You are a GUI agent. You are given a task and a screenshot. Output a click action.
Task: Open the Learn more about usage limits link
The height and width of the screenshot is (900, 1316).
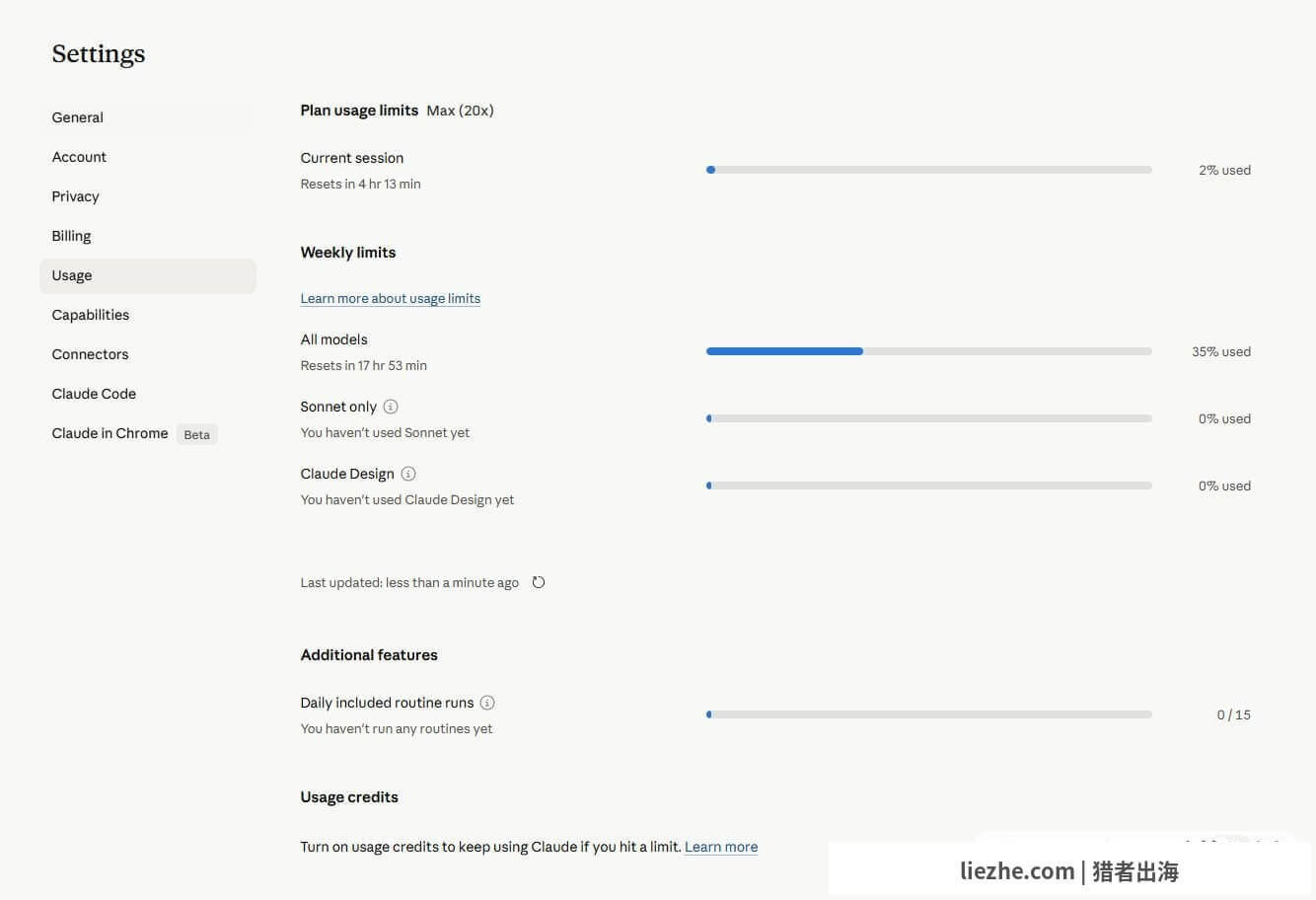(x=391, y=298)
